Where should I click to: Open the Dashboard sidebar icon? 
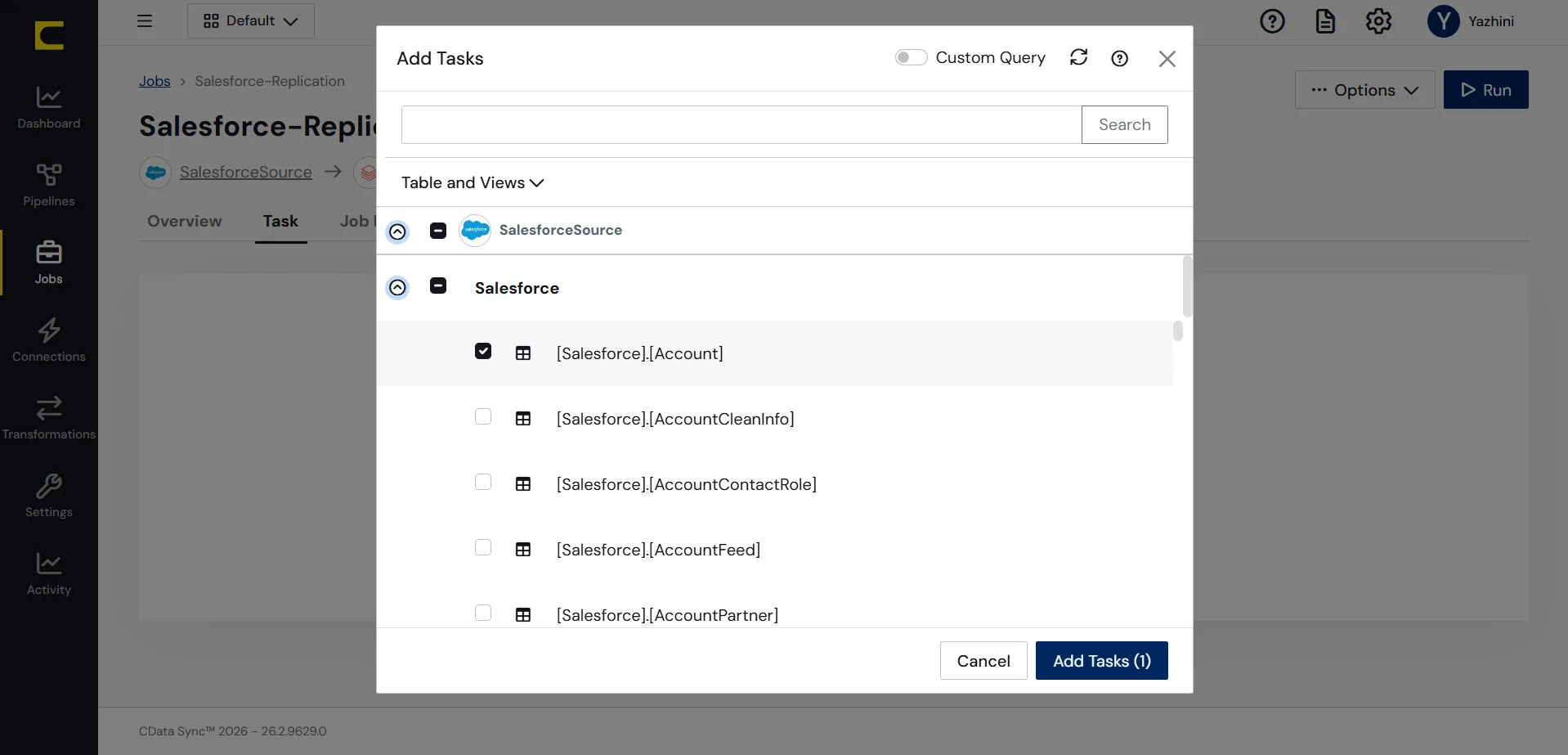coord(49,107)
